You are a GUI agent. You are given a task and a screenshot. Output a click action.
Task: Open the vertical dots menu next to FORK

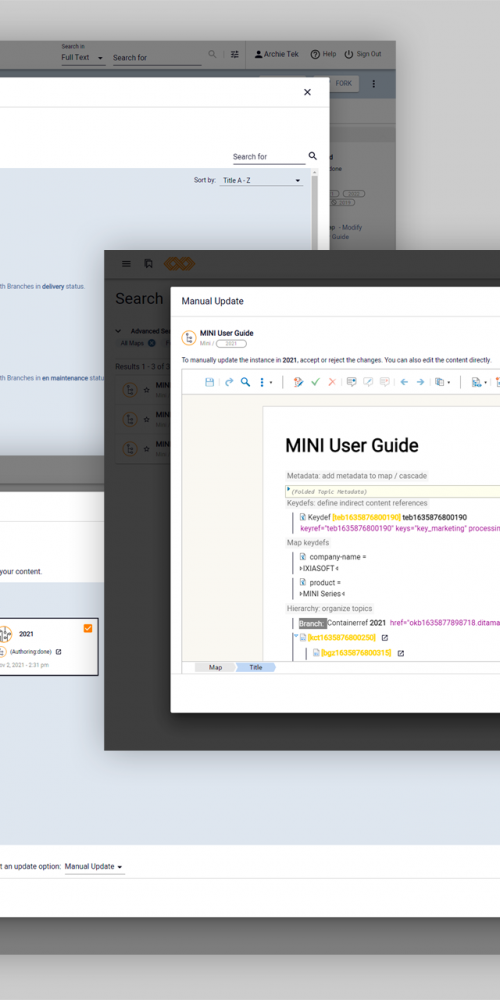[x=374, y=84]
